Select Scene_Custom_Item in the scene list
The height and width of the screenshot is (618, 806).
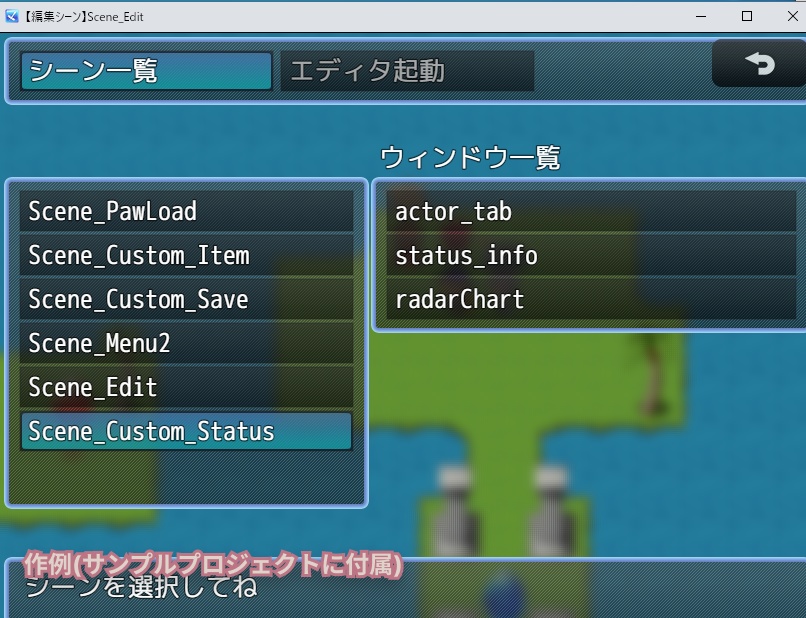[x=185, y=255]
